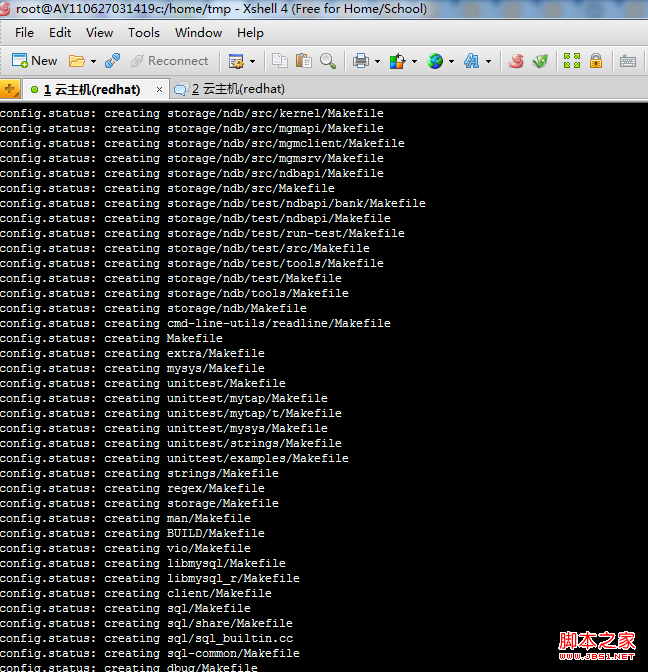The width and height of the screenshot is (648, 672).
Task: Click the globe encoding icon
Action: click(x=435, y=60)
